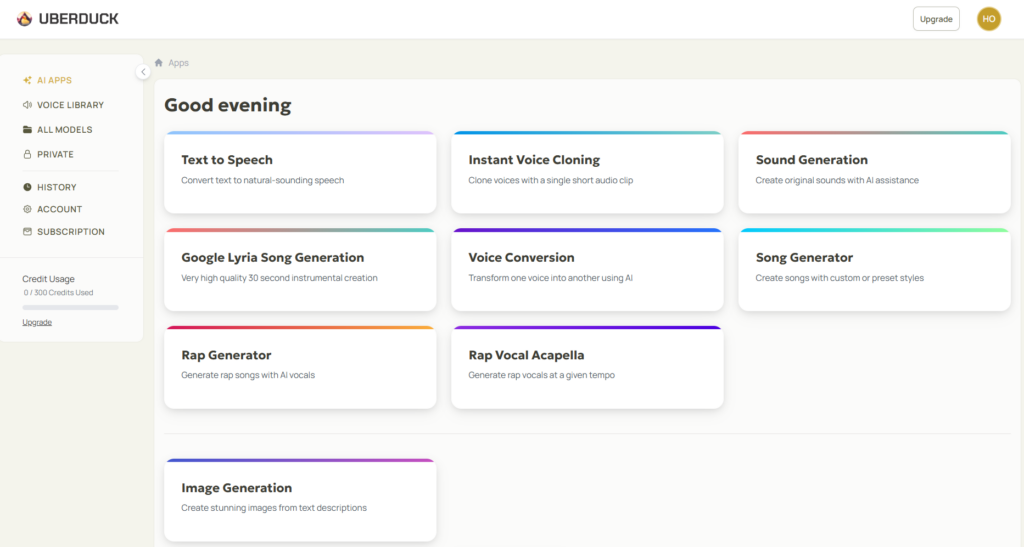The width and height of the screenshot is (1024, 547).
Task: Open the Voice Library menu item
Action: [63, 105]
